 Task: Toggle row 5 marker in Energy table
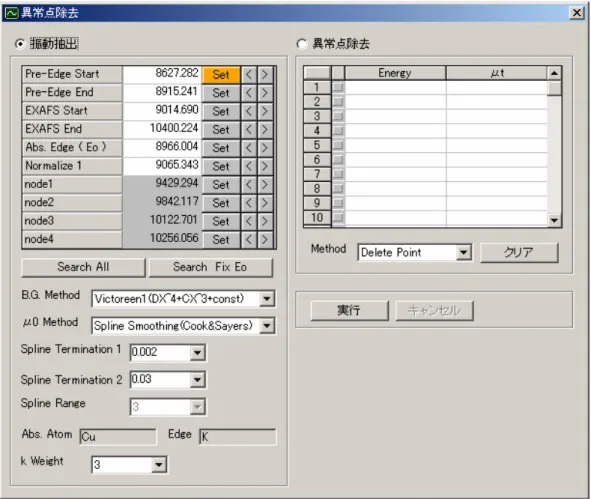[x=338, y=145]
